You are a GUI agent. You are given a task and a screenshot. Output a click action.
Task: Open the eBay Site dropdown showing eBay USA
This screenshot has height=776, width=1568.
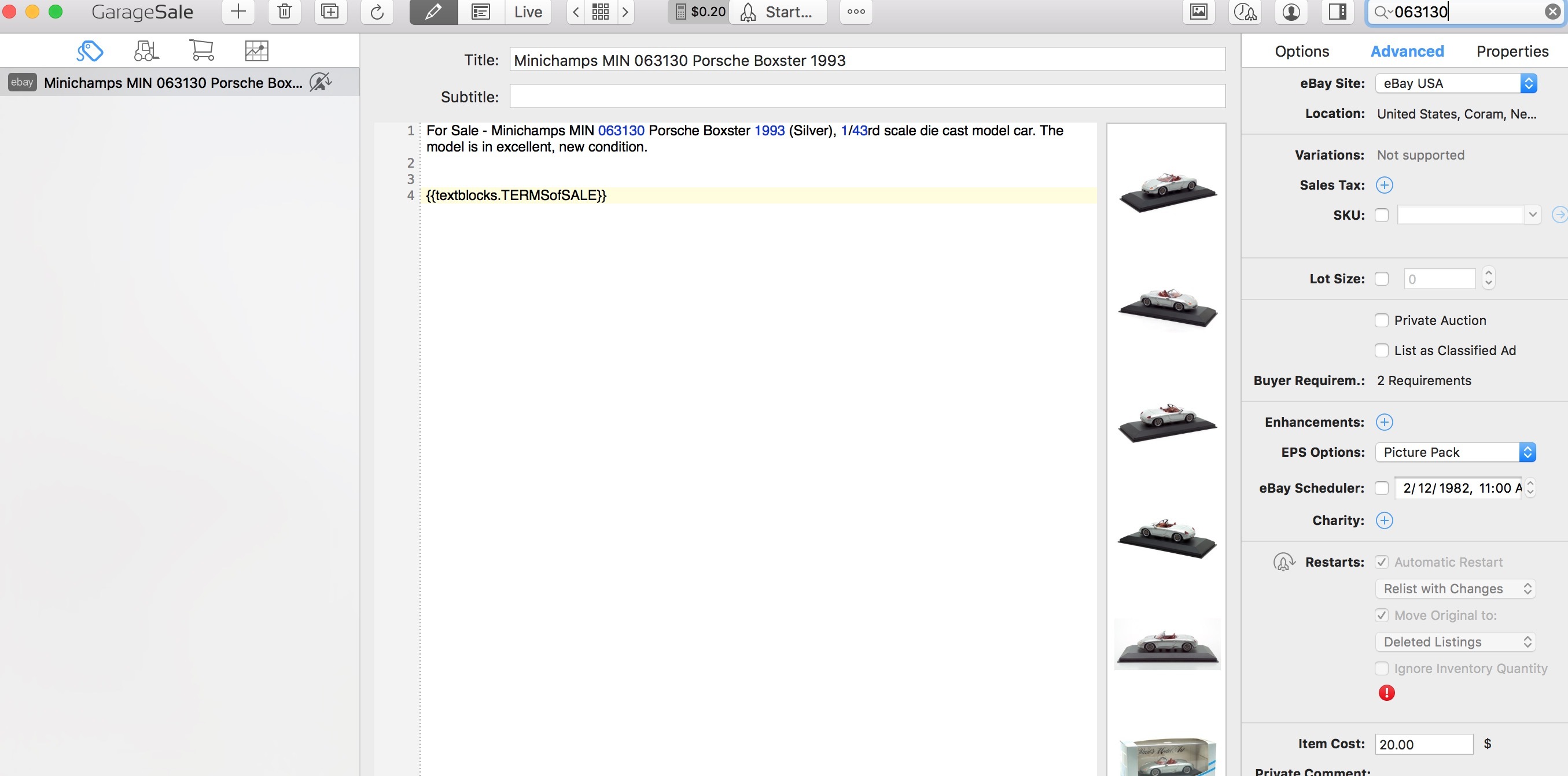(1455, 83)
